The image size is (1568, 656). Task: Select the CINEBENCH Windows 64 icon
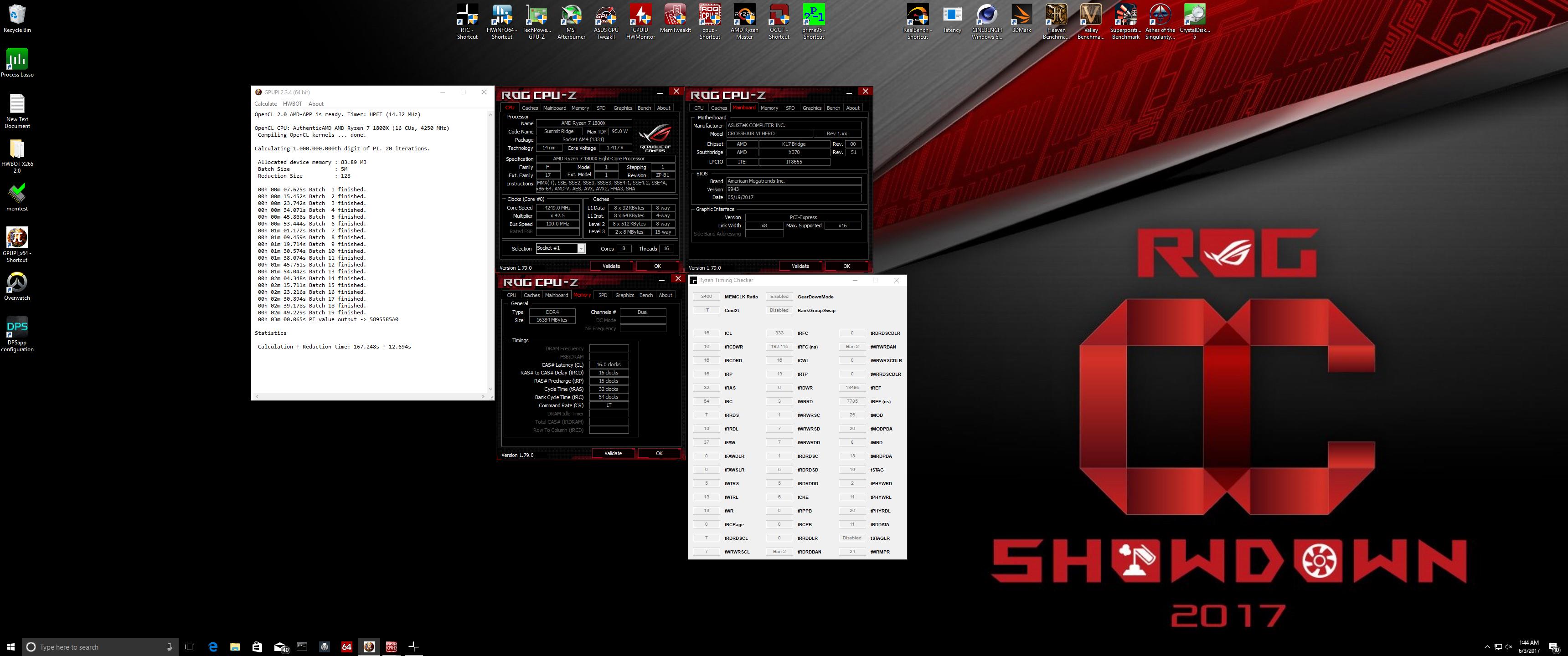tap(987, 21)
